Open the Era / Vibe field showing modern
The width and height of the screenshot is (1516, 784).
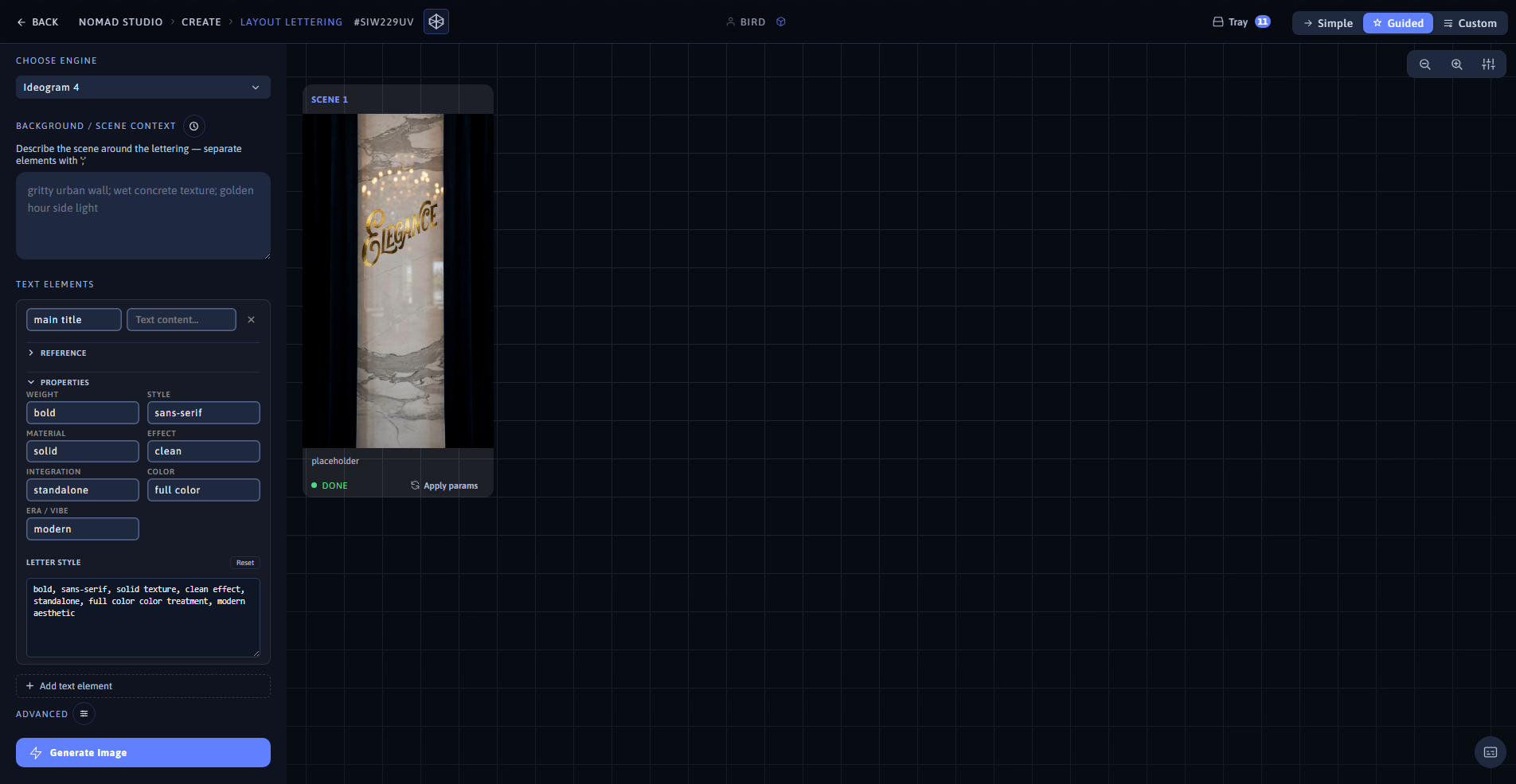pos(83,529)
